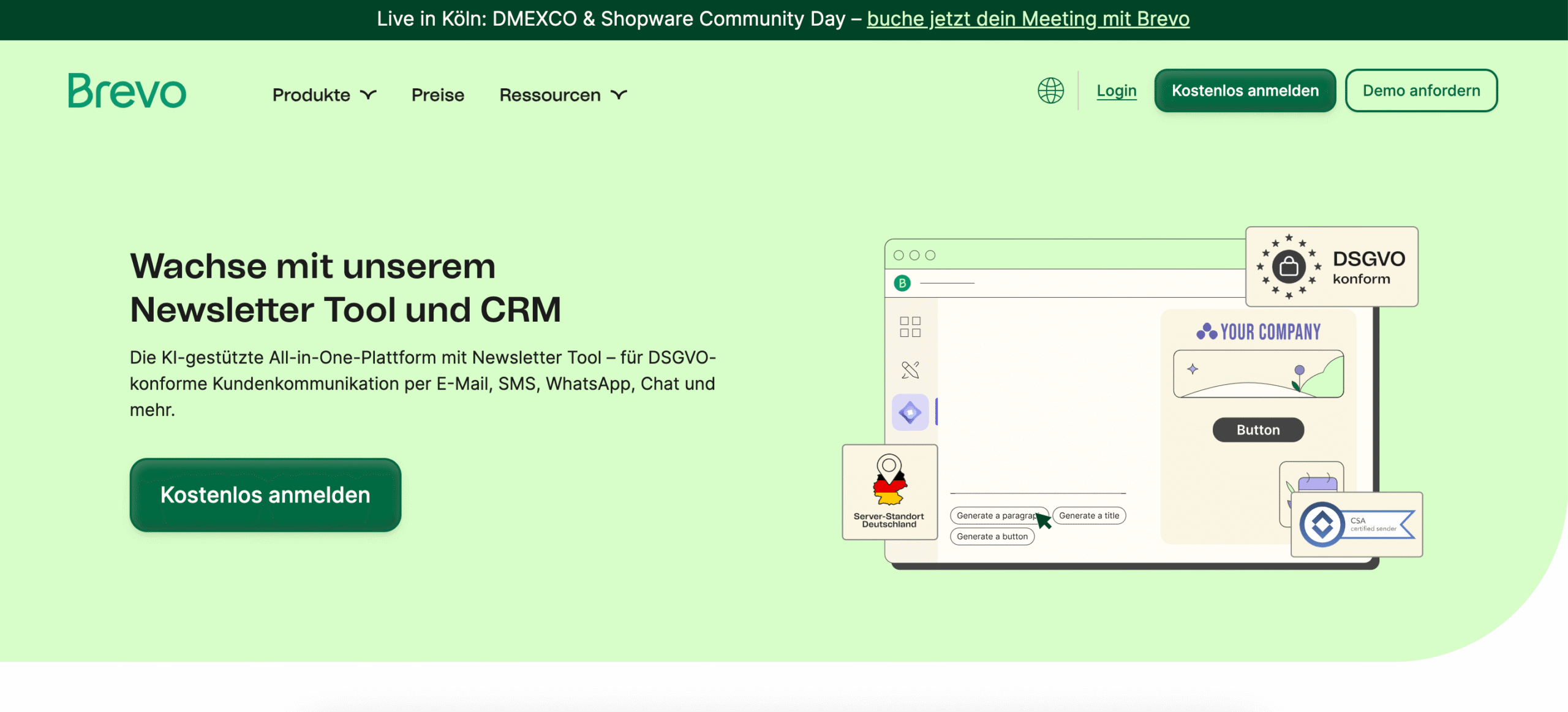The image size is (1568, 712).
Task: Click the calendar icon in illustration
Action: [1317, 481]
